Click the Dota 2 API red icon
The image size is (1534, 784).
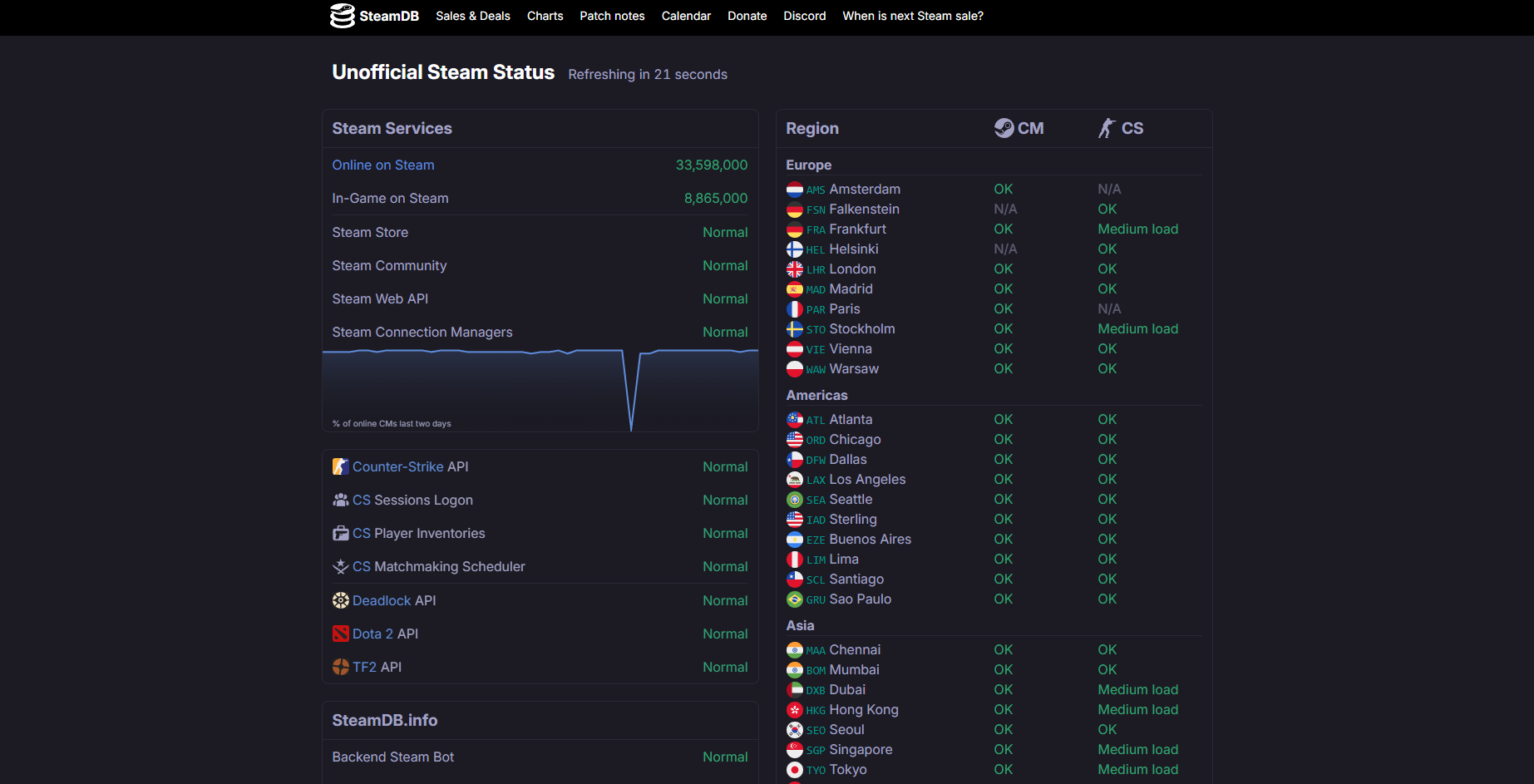[340, 634]
